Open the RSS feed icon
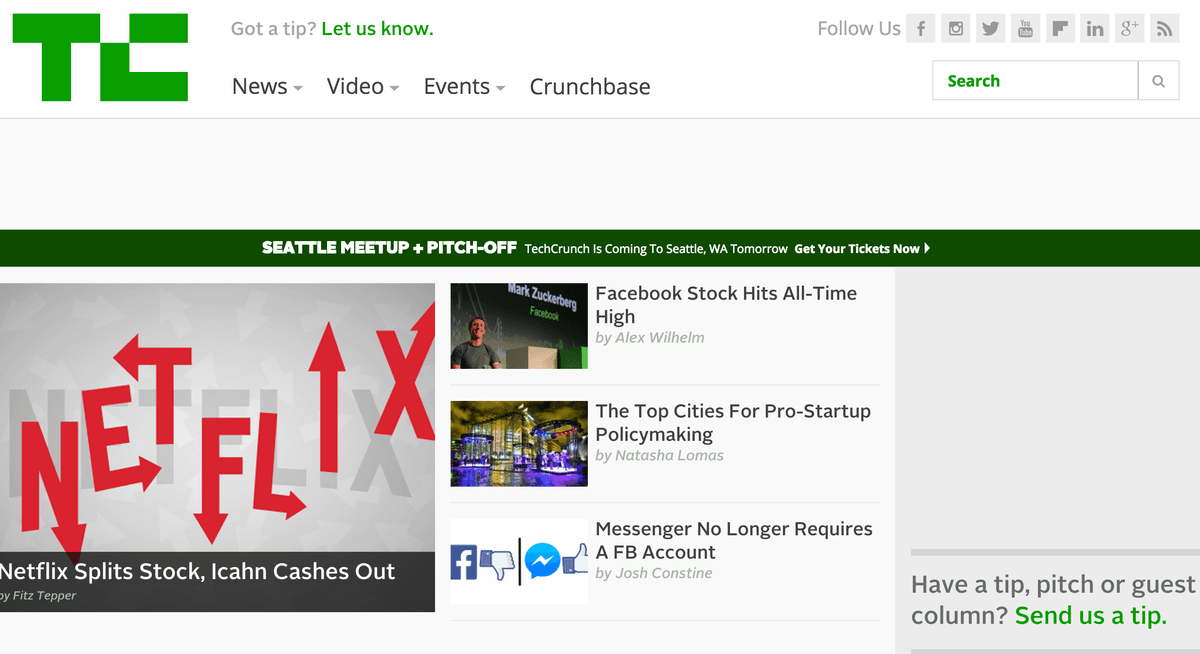The image size is (1200, 654). (1164, 29)
